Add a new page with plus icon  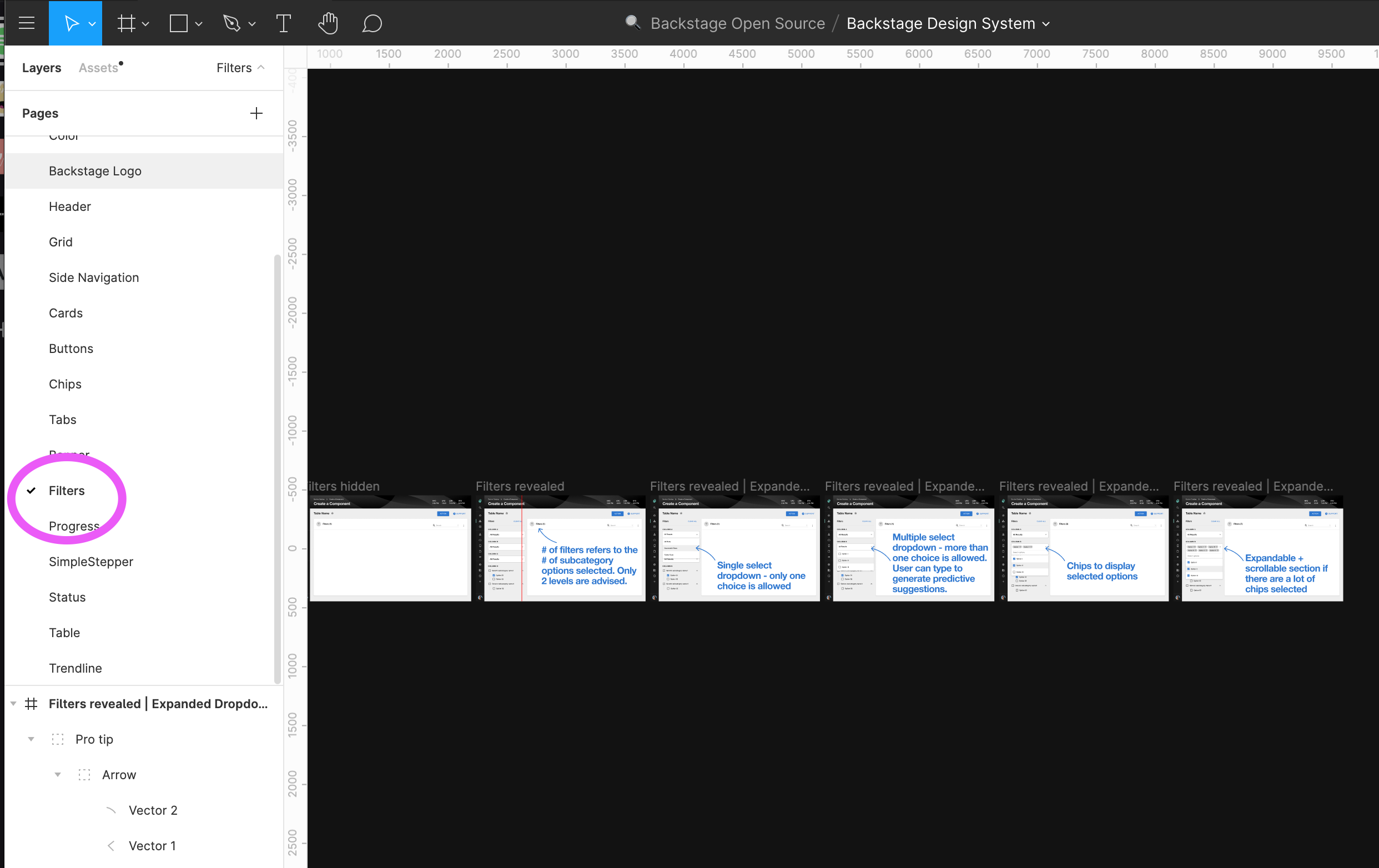tap(256, 113)
